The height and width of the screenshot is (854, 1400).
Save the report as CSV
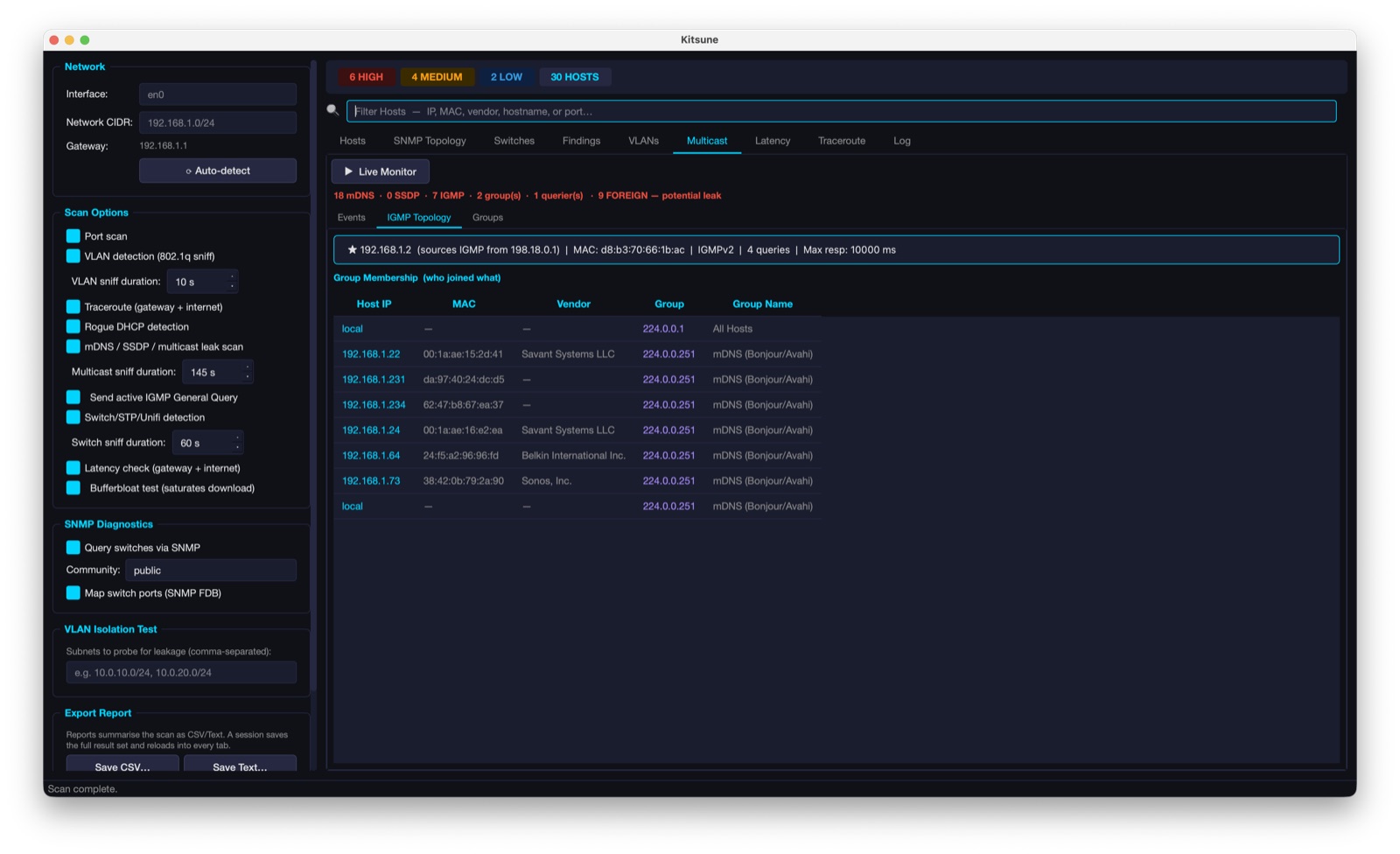click(122, 765)
